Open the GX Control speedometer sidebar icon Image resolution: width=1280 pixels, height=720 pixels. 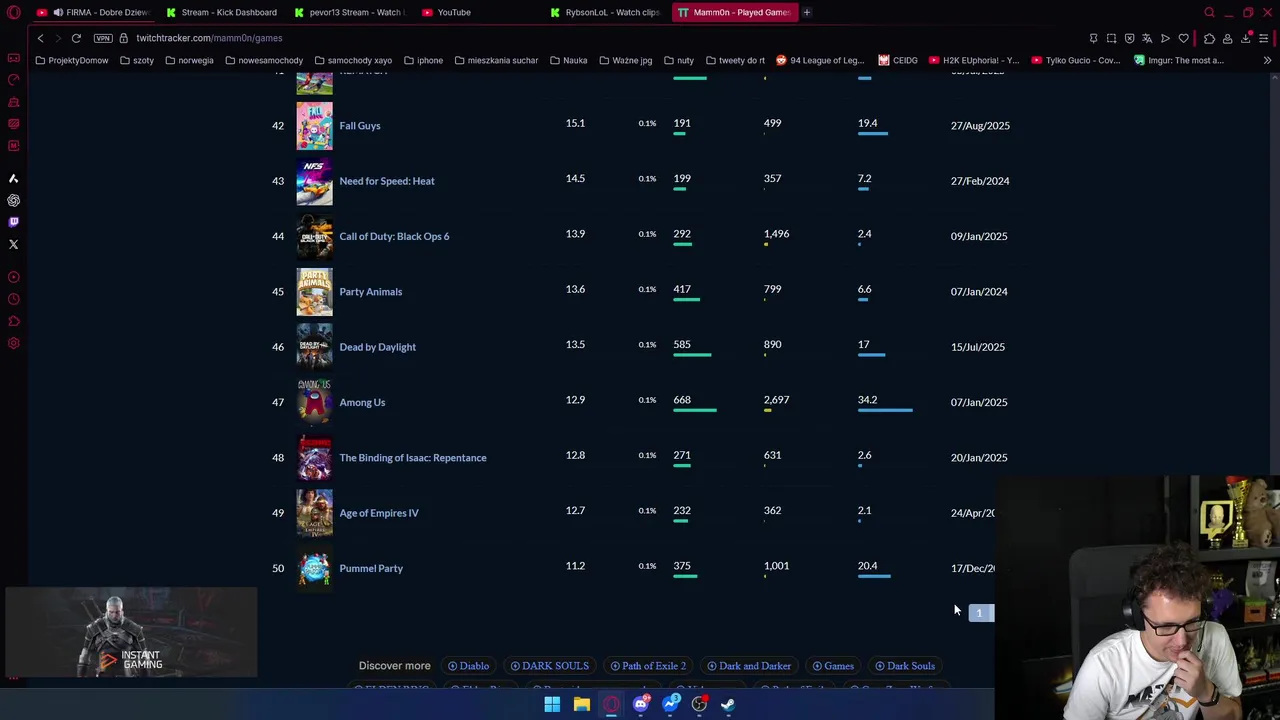click(x=13, y=80)
